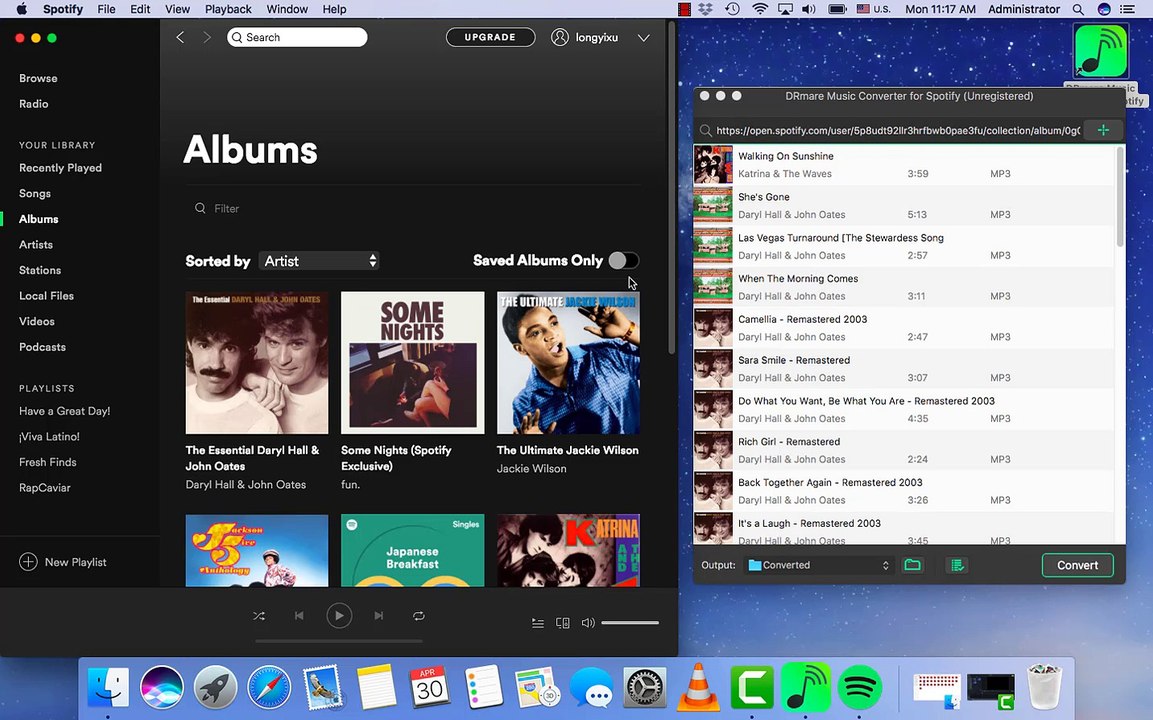Toggle shuffle in Spotify player
This screenshot has width=1153, height=720.
pyautogui.click(x=259, y=616)
